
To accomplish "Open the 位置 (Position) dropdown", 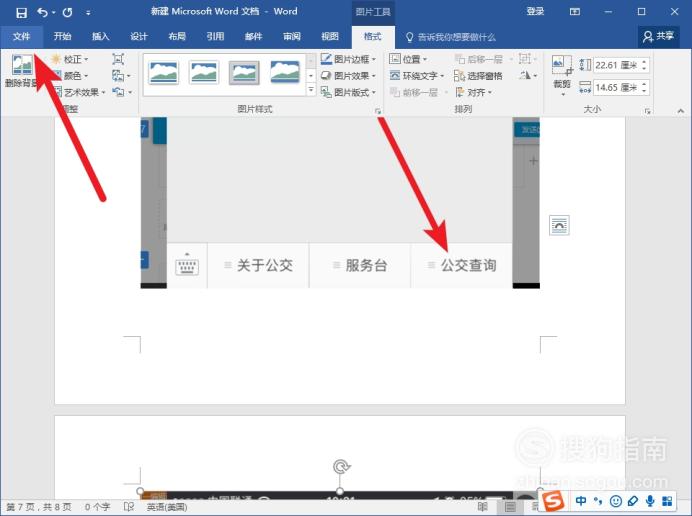I will 408,59.
